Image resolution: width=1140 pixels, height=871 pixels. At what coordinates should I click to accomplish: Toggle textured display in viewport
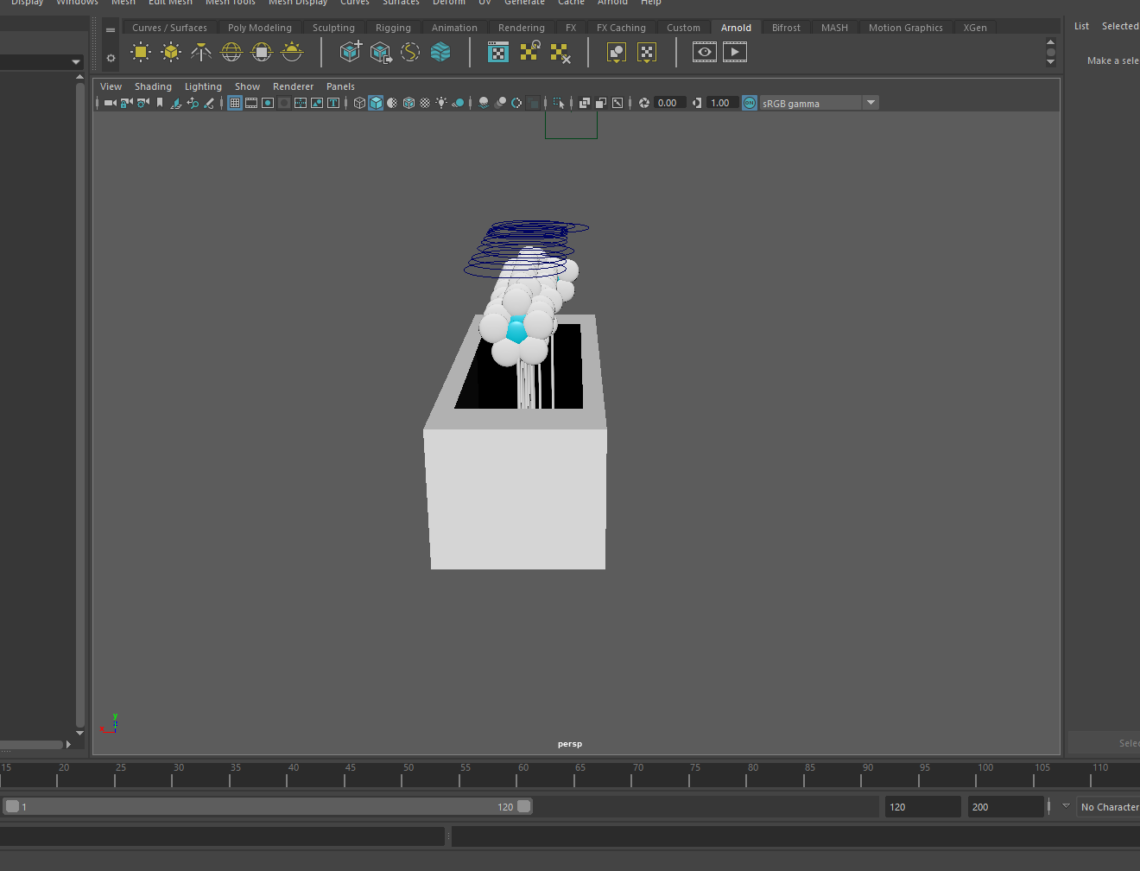(x=425, y=103)
